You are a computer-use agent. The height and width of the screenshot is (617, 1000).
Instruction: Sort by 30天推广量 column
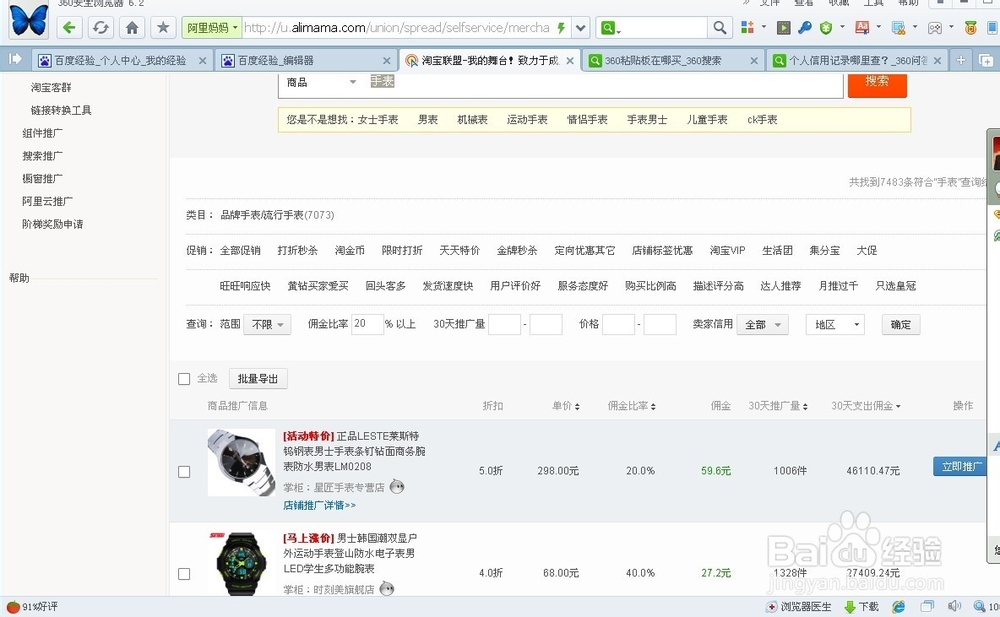click(x=778, y=406)
